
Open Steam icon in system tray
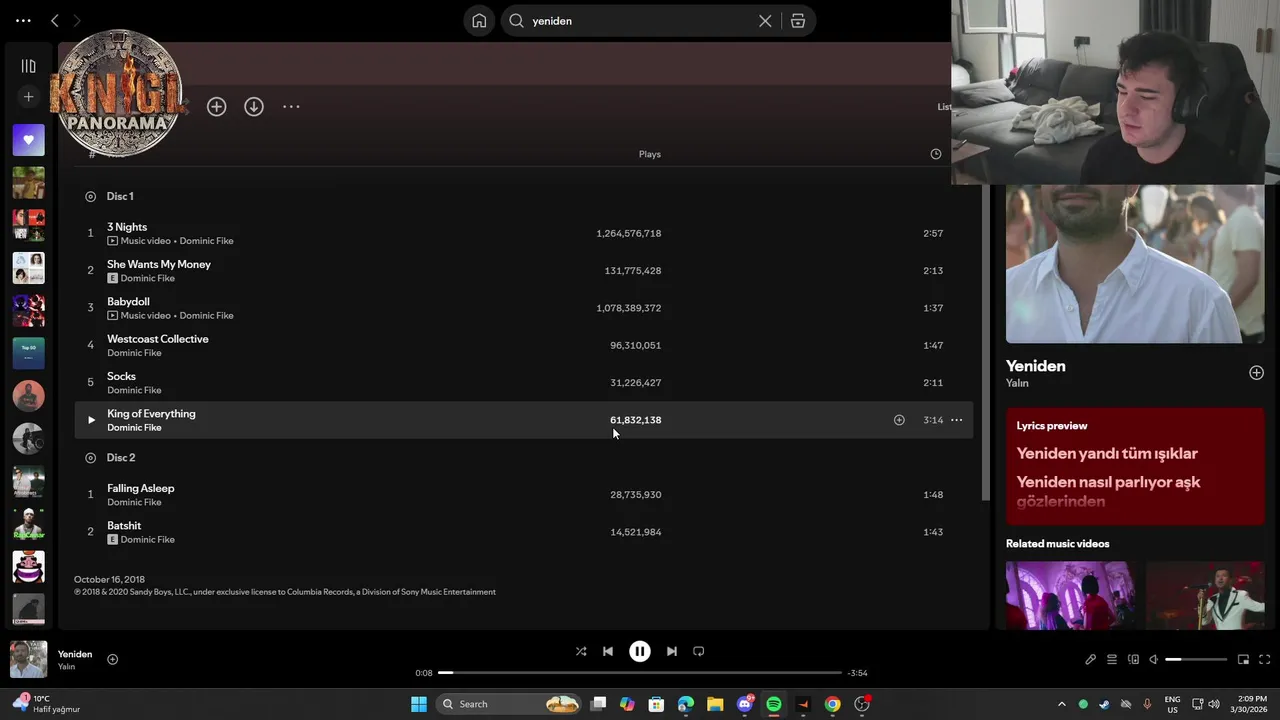(x=1104, y=704)
